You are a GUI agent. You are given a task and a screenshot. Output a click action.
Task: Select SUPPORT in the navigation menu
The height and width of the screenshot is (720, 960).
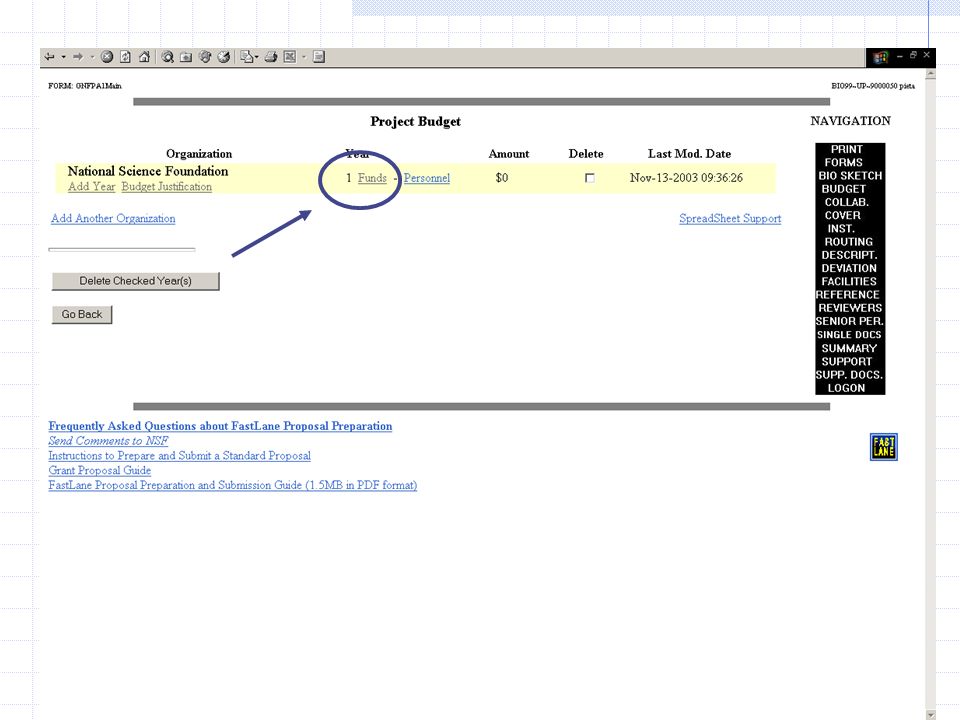[x=847, y=362]
